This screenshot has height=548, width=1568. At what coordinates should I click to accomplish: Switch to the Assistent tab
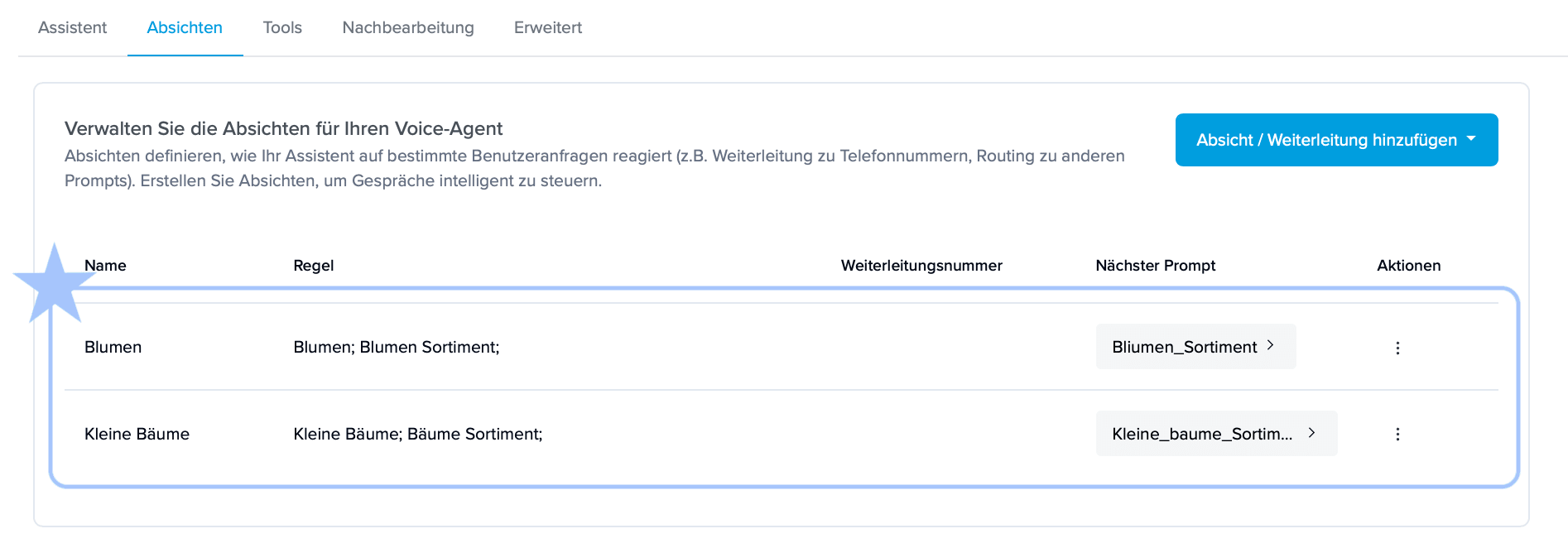[73, 27]
